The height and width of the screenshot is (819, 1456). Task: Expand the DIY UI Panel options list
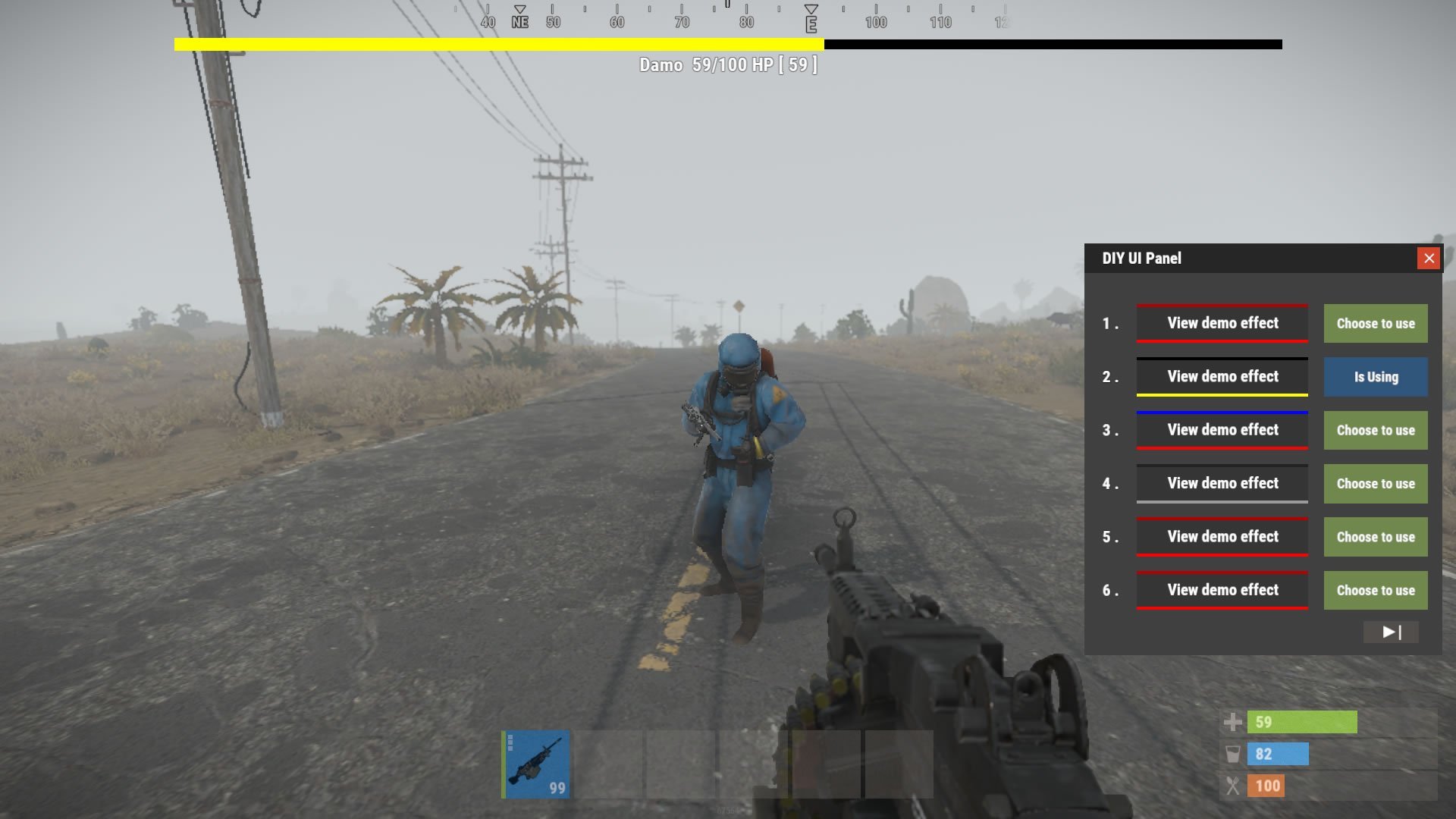click(x=1391, y=631)
